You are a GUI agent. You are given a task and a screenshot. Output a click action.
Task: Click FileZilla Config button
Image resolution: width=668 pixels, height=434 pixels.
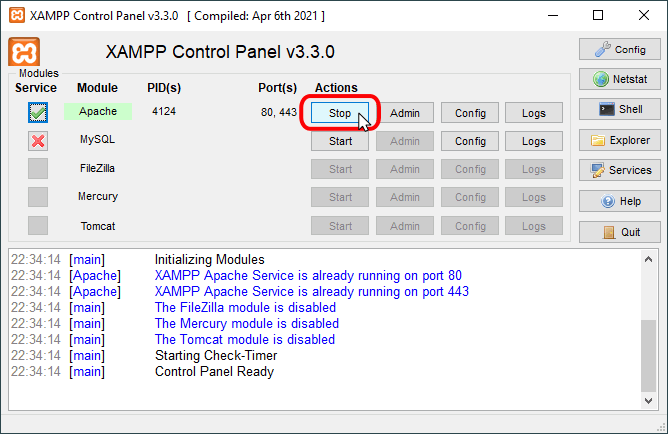tap(470, 169)
